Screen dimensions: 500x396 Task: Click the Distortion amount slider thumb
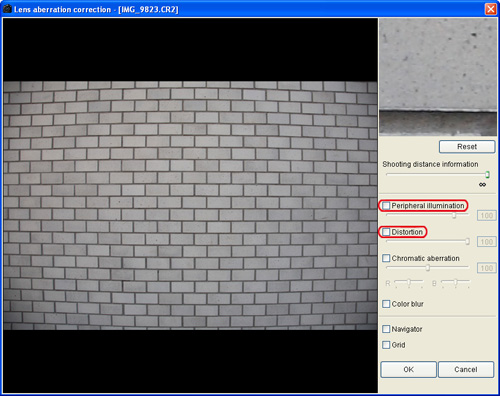click(467, 241)
